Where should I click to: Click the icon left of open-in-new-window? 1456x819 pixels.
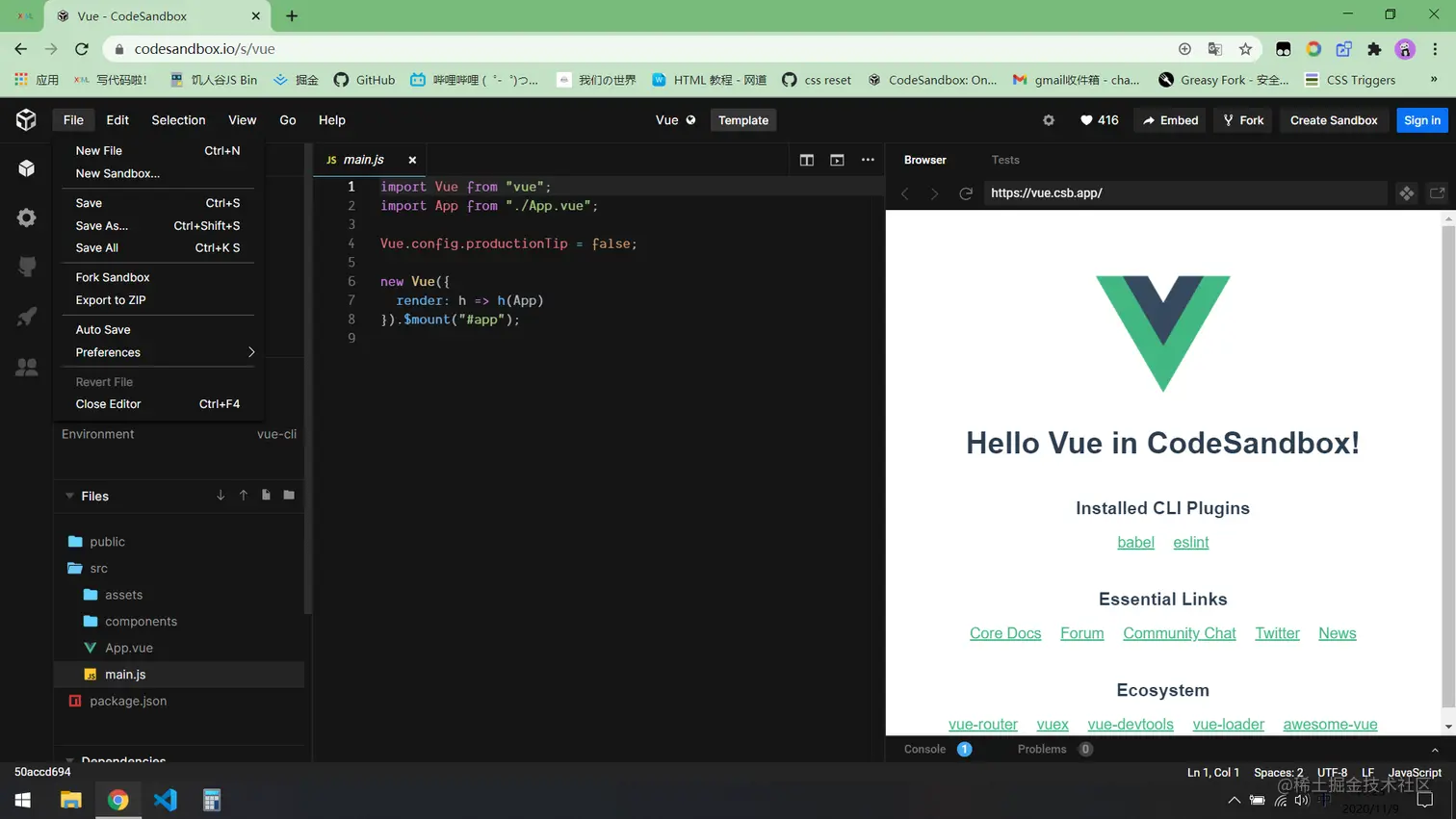[1407, 193]
